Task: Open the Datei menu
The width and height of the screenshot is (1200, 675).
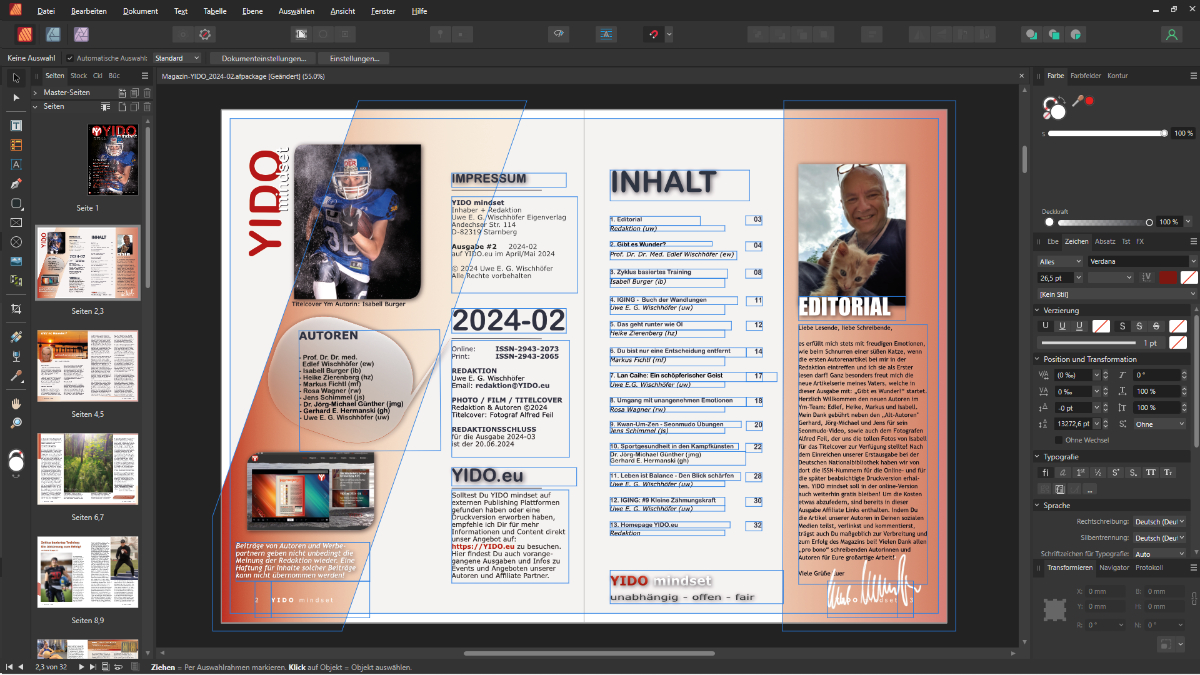Action: (46, 11)
